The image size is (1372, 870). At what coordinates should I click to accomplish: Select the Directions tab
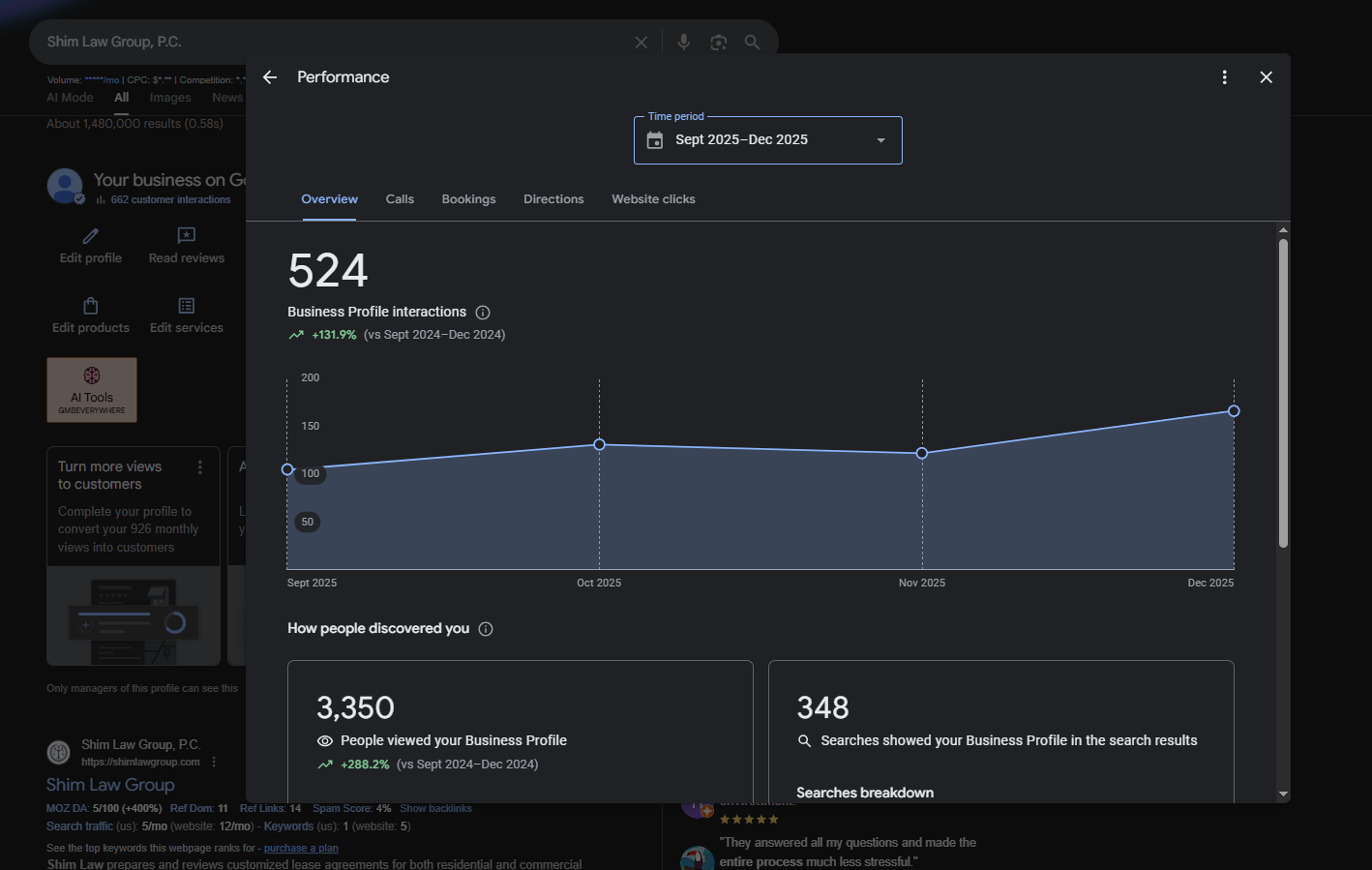click(x=553, y=199)
